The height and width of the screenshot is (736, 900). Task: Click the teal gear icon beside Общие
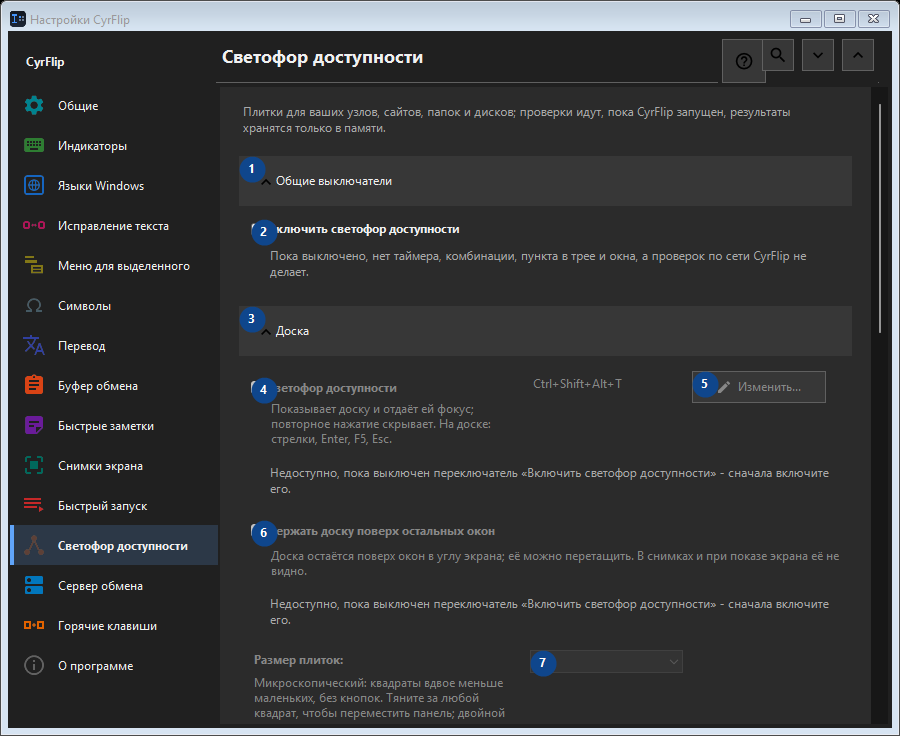pos(34,106)
